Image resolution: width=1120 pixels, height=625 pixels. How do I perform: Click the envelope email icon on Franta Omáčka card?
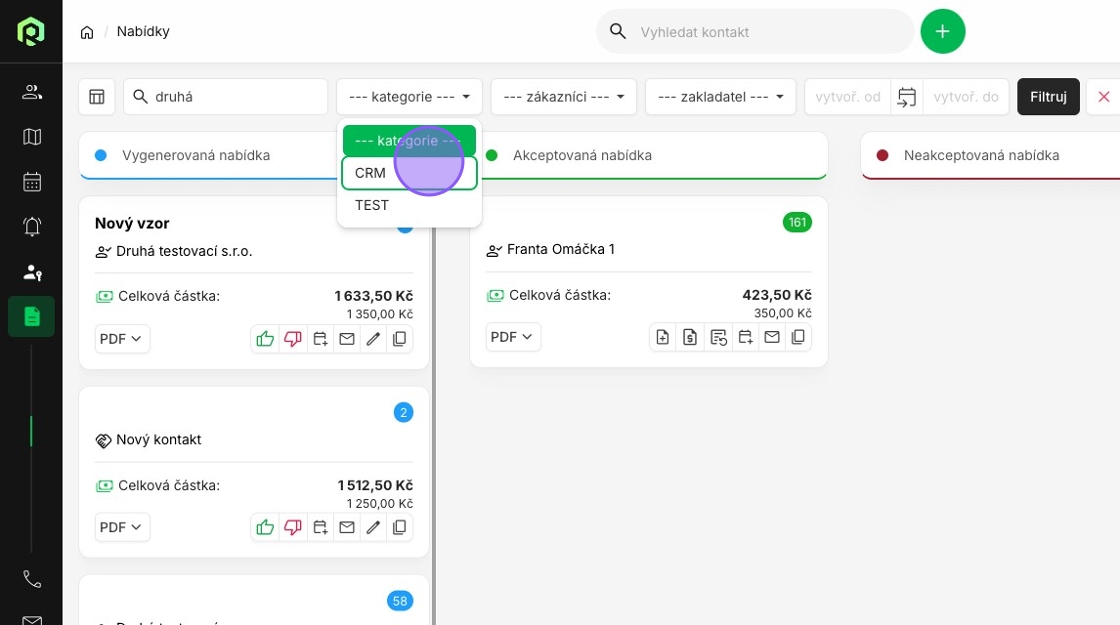coord(772,337)
